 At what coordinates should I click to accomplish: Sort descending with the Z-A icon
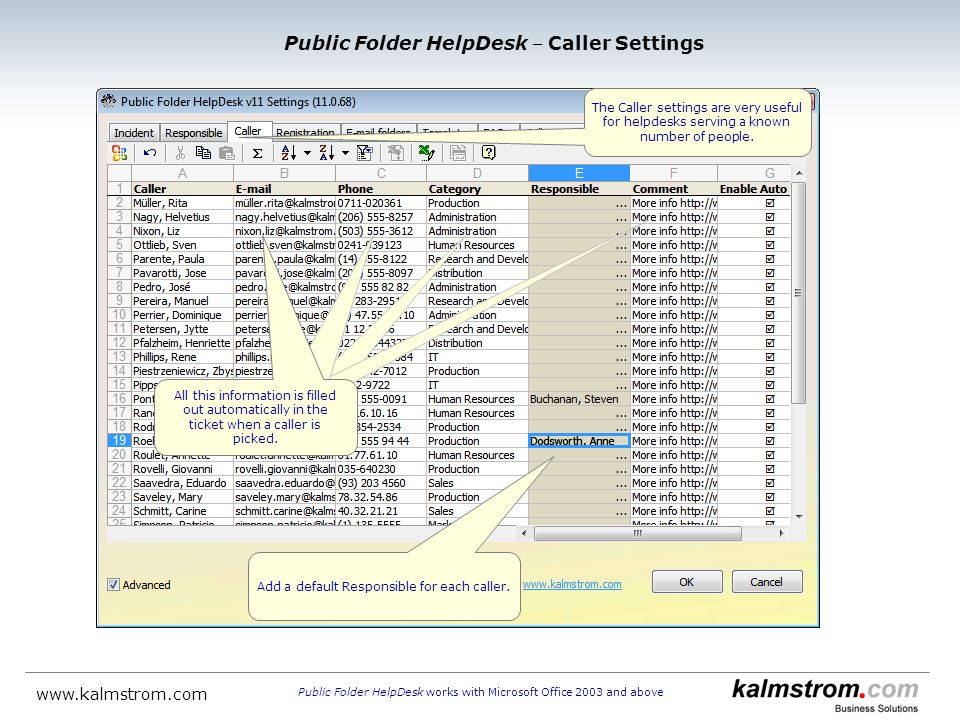(x=327, y=153)
